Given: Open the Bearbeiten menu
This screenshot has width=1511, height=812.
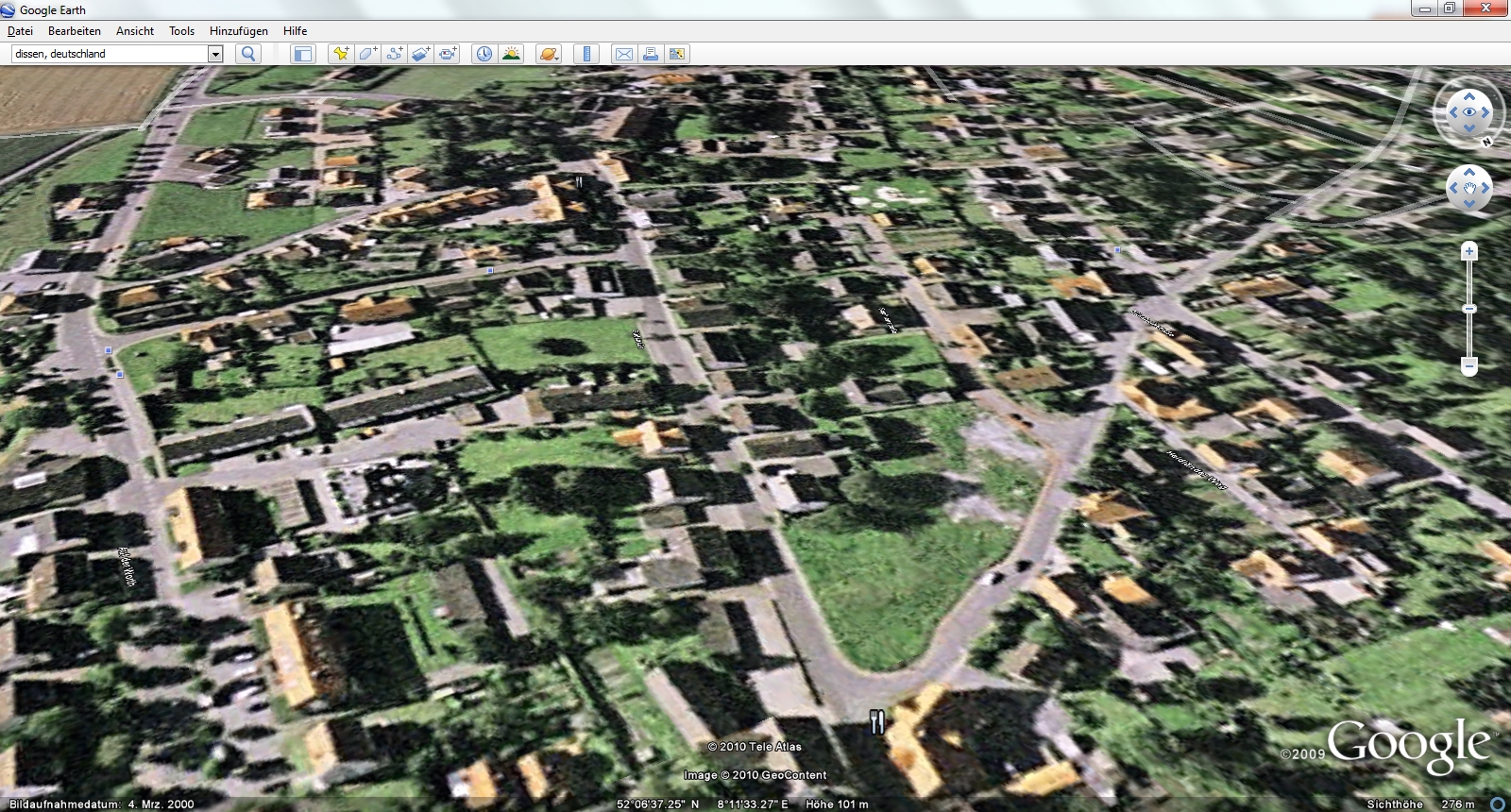Looking at the screenshot, I should pyautogui.click(x=75, y=31).
